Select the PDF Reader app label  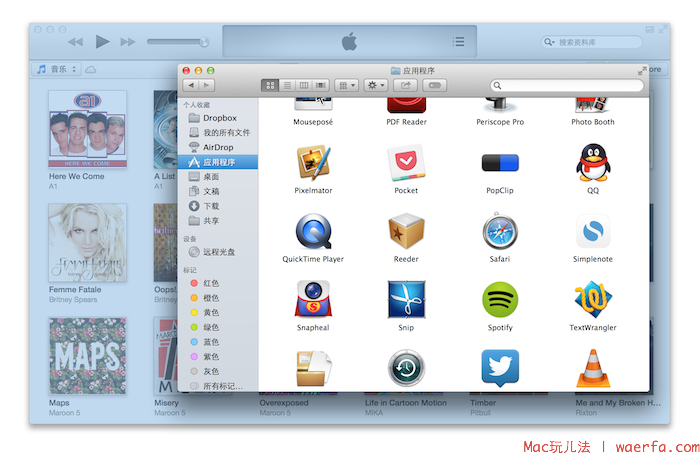[406, 122]
